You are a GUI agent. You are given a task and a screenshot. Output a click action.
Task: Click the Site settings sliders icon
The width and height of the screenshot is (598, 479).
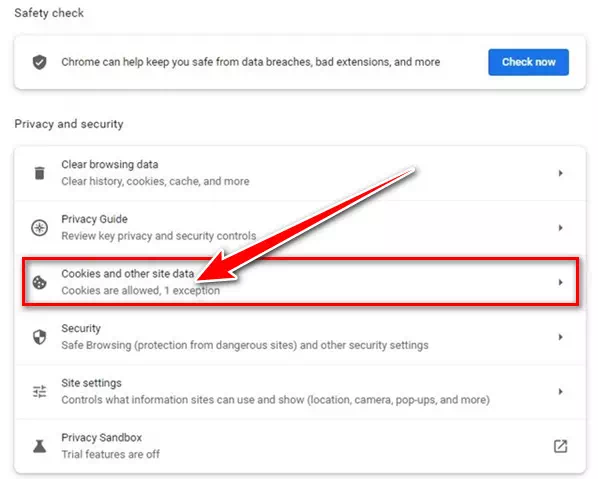[39, 392]
